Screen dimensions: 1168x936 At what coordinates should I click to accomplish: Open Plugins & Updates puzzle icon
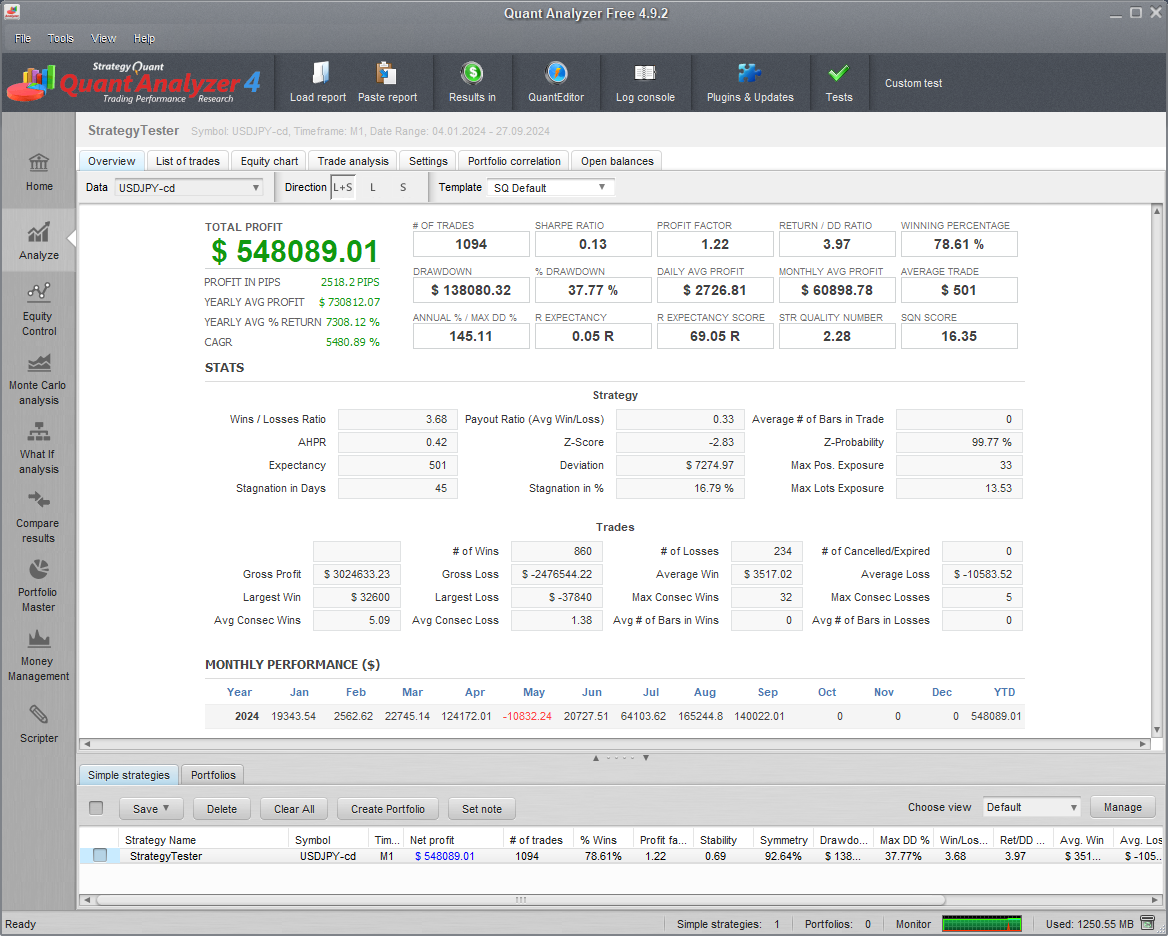(x=749, y=73)
